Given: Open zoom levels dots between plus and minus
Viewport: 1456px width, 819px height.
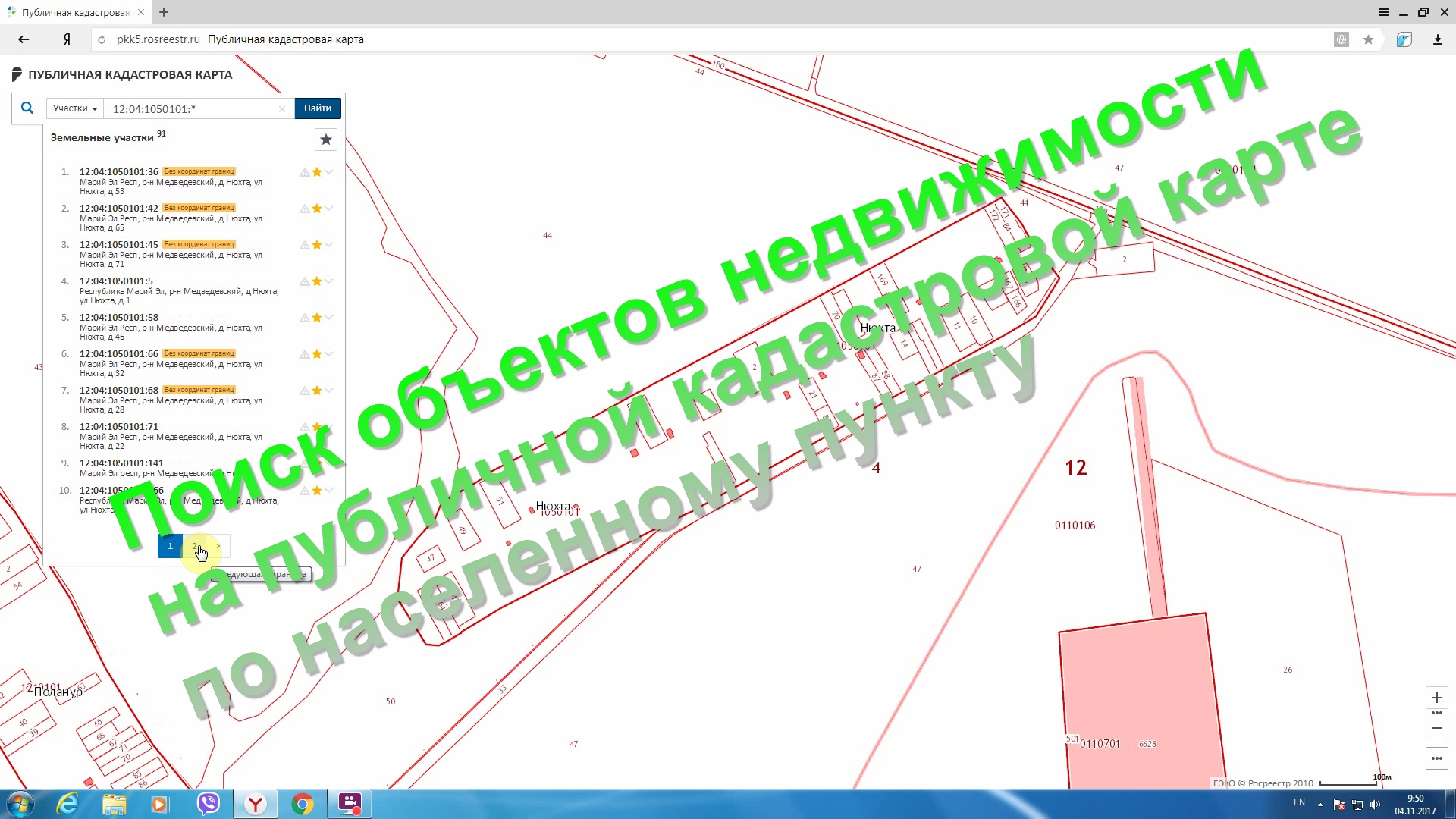Looking at the screenshot, I should [1437, 713].
